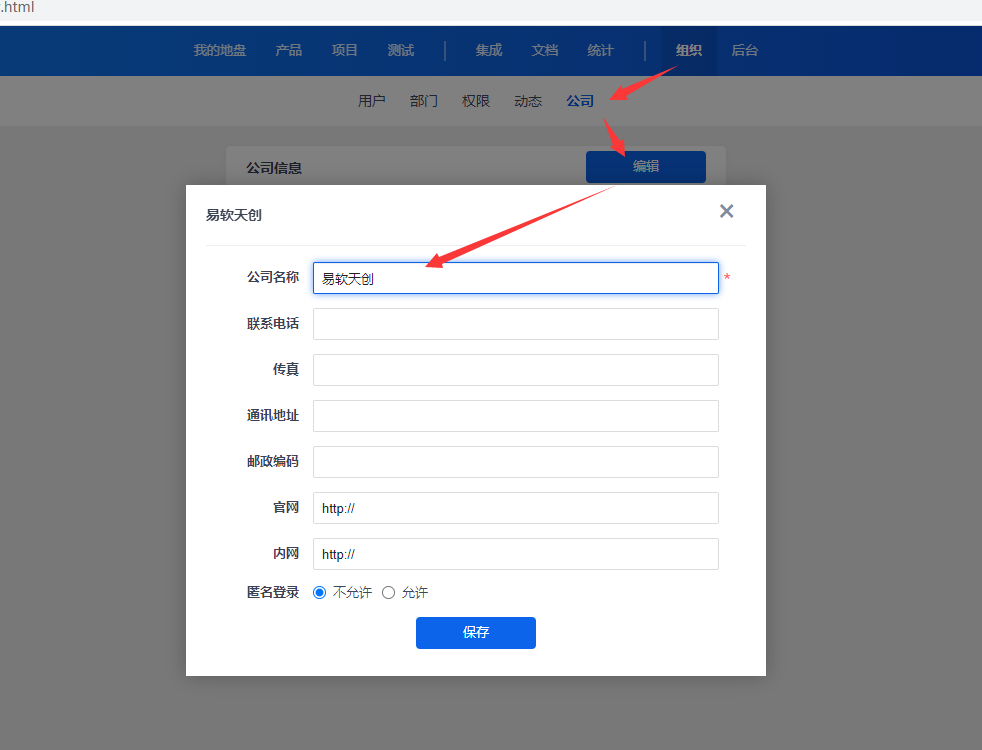The width and height of the screenshot is (982, 750).
Task: Click the 编辑 button
Action: 646,167
